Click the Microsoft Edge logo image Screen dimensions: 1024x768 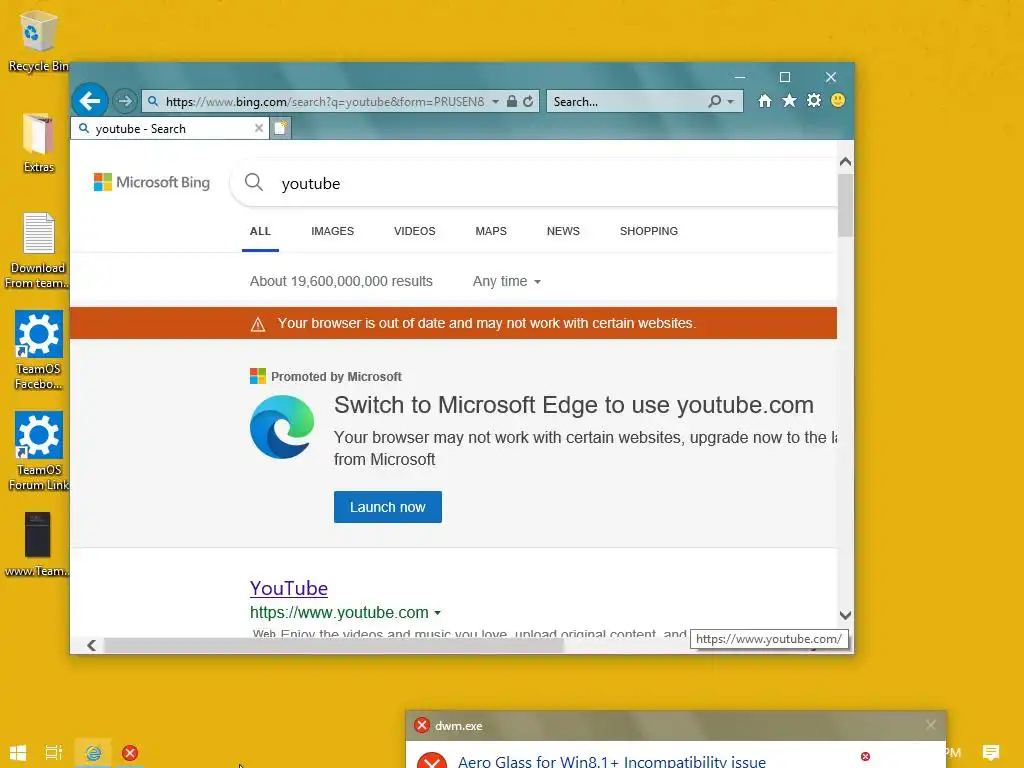click(282, 427)
